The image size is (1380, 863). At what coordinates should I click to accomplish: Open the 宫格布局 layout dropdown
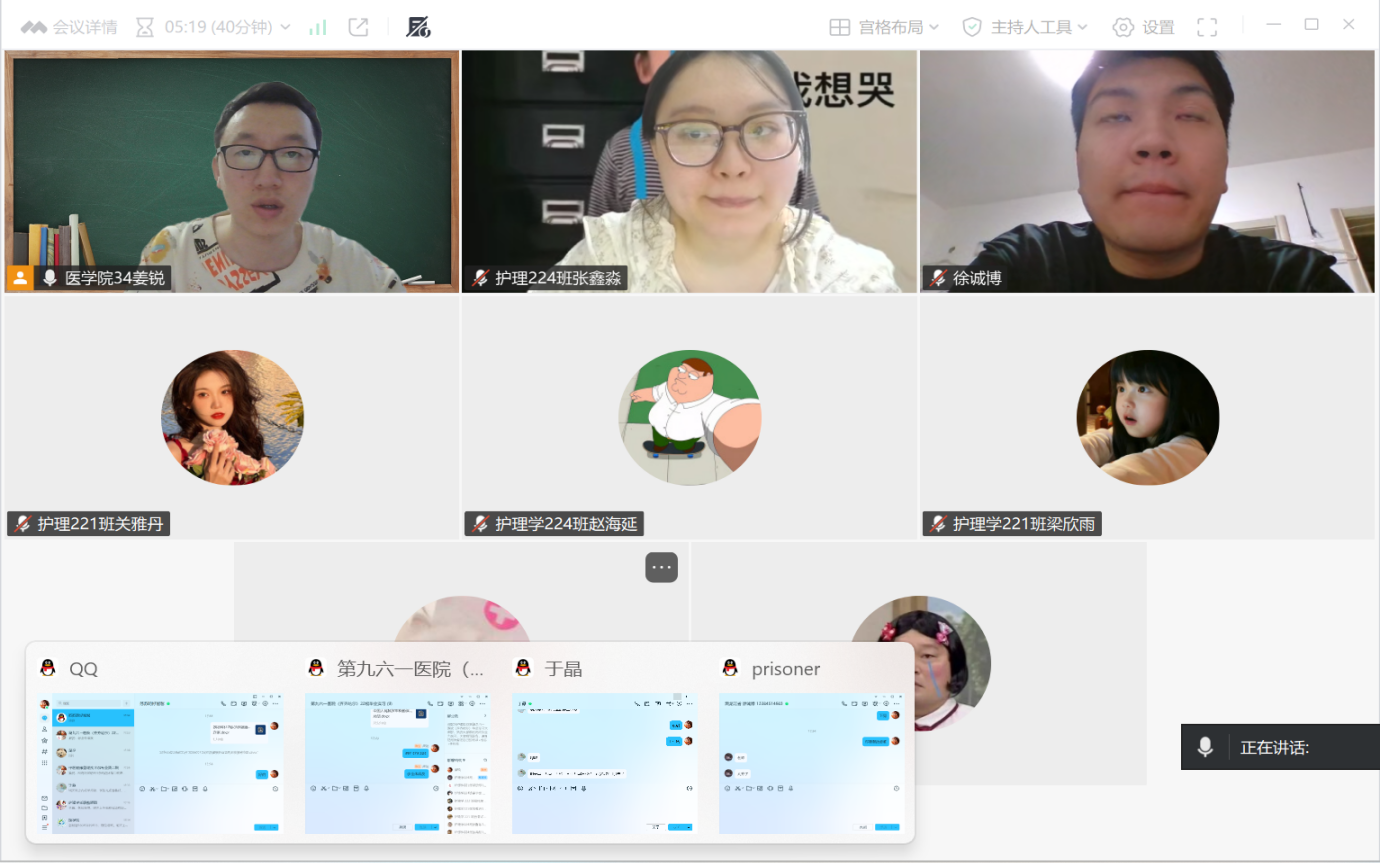[884, 27]
